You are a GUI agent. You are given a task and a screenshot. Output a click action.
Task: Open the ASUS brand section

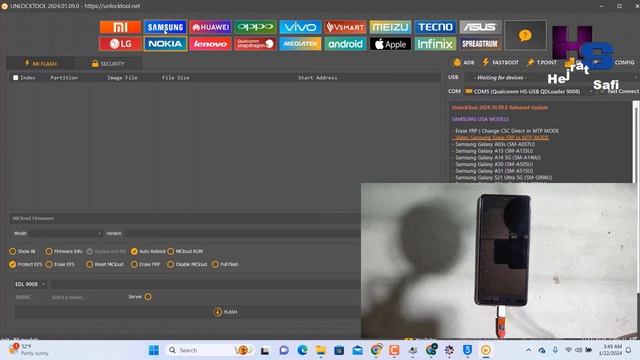click(x=480, y=27)
